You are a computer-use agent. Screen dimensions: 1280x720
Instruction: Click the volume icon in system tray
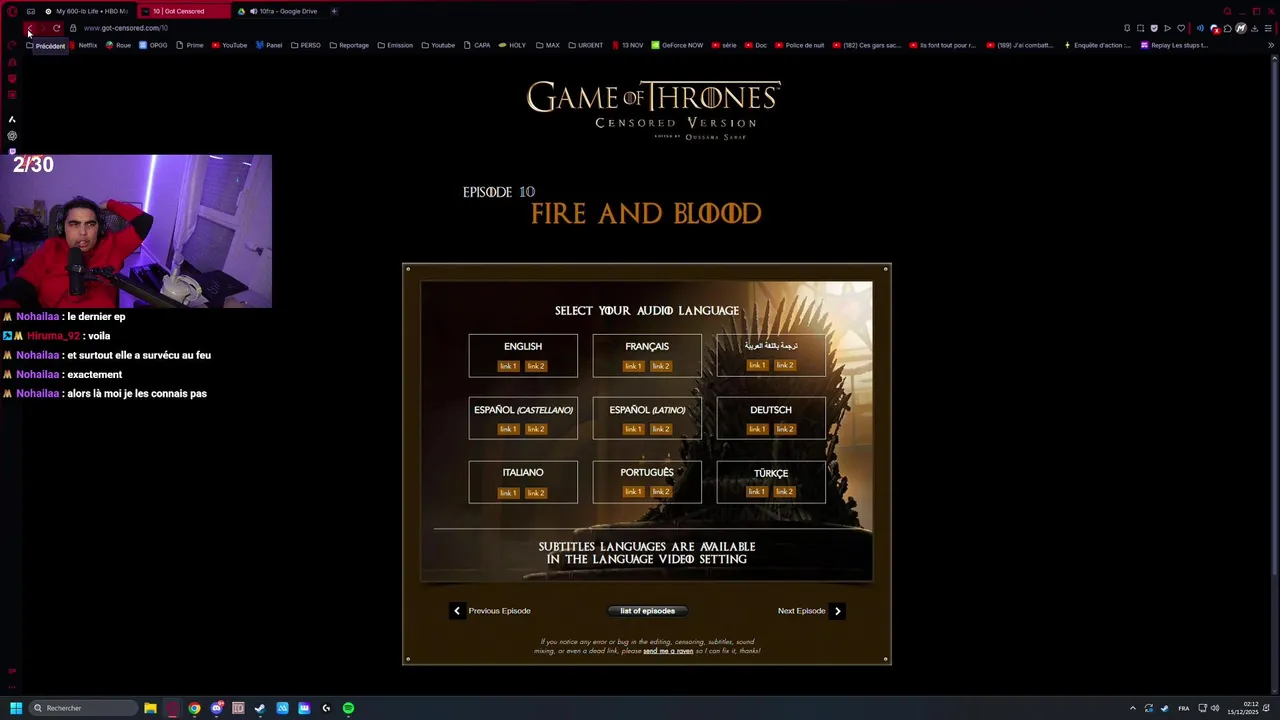click(x=1216, y=708)
